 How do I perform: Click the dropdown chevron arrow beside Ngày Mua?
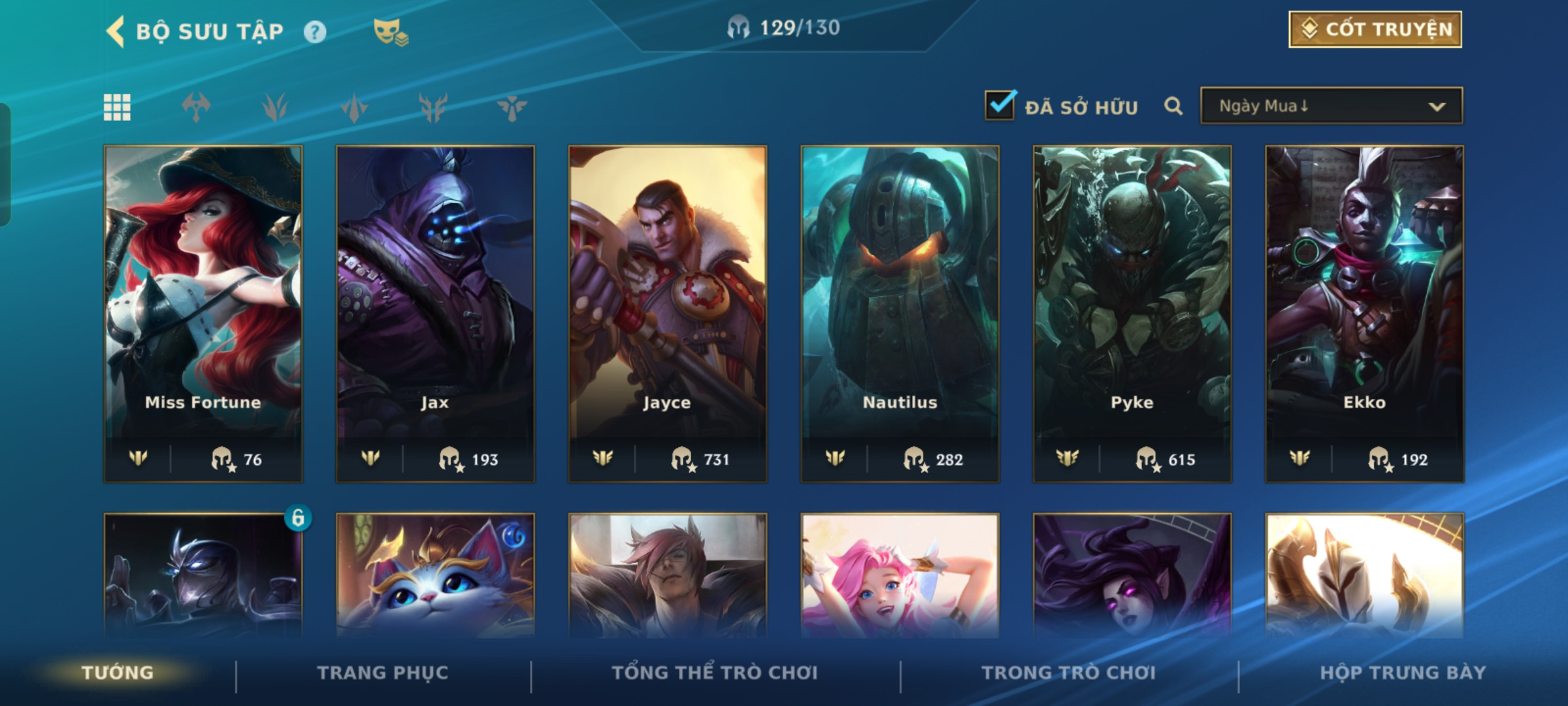[x=1437, y=107]
